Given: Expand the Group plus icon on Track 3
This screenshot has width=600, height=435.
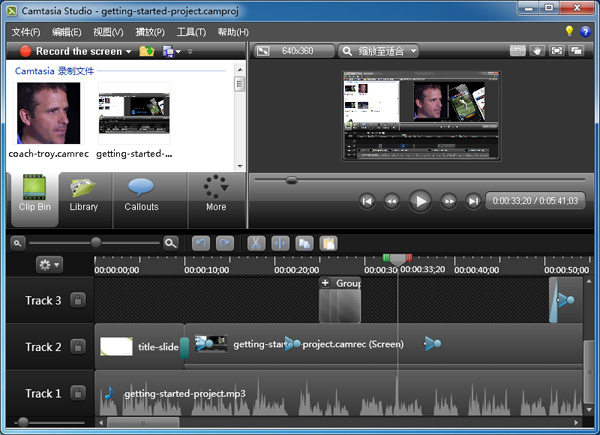Looking at the screenshot, I should click(x=325, y=283).
